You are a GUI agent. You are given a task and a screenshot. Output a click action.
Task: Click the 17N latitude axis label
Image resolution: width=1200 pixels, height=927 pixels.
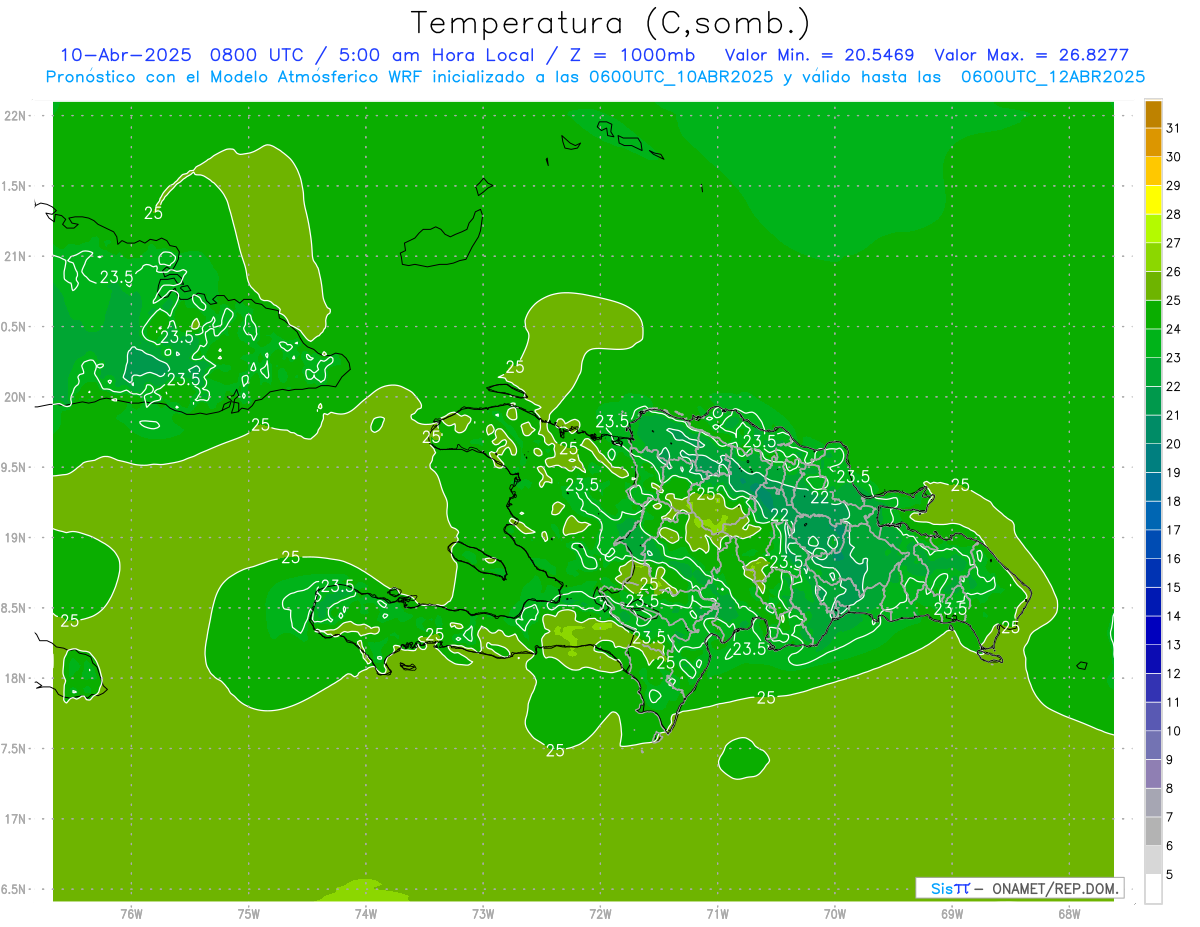click(16, 819)
